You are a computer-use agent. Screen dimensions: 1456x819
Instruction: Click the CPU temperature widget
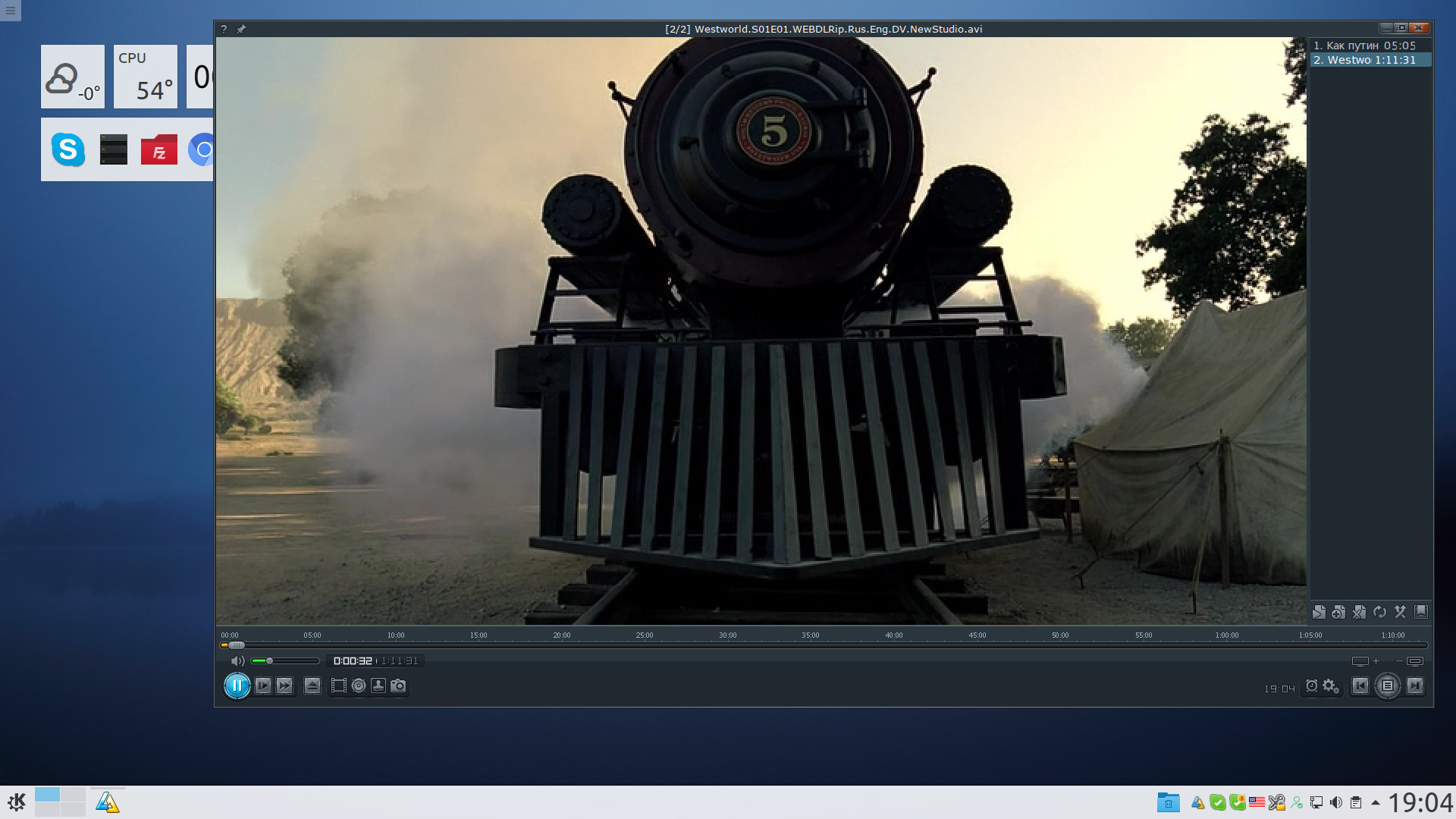146,77
